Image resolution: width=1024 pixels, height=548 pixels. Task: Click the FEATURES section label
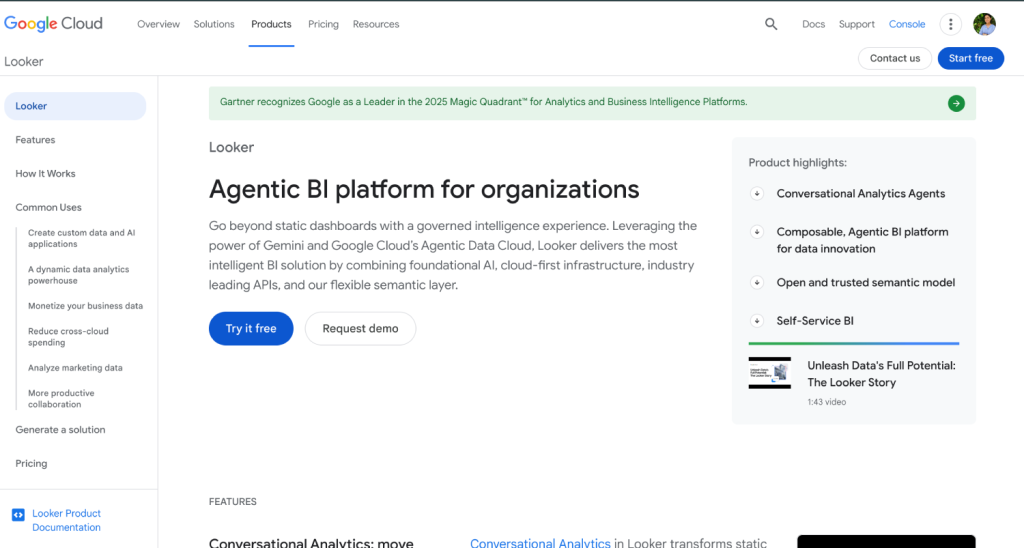coord(232,502)
